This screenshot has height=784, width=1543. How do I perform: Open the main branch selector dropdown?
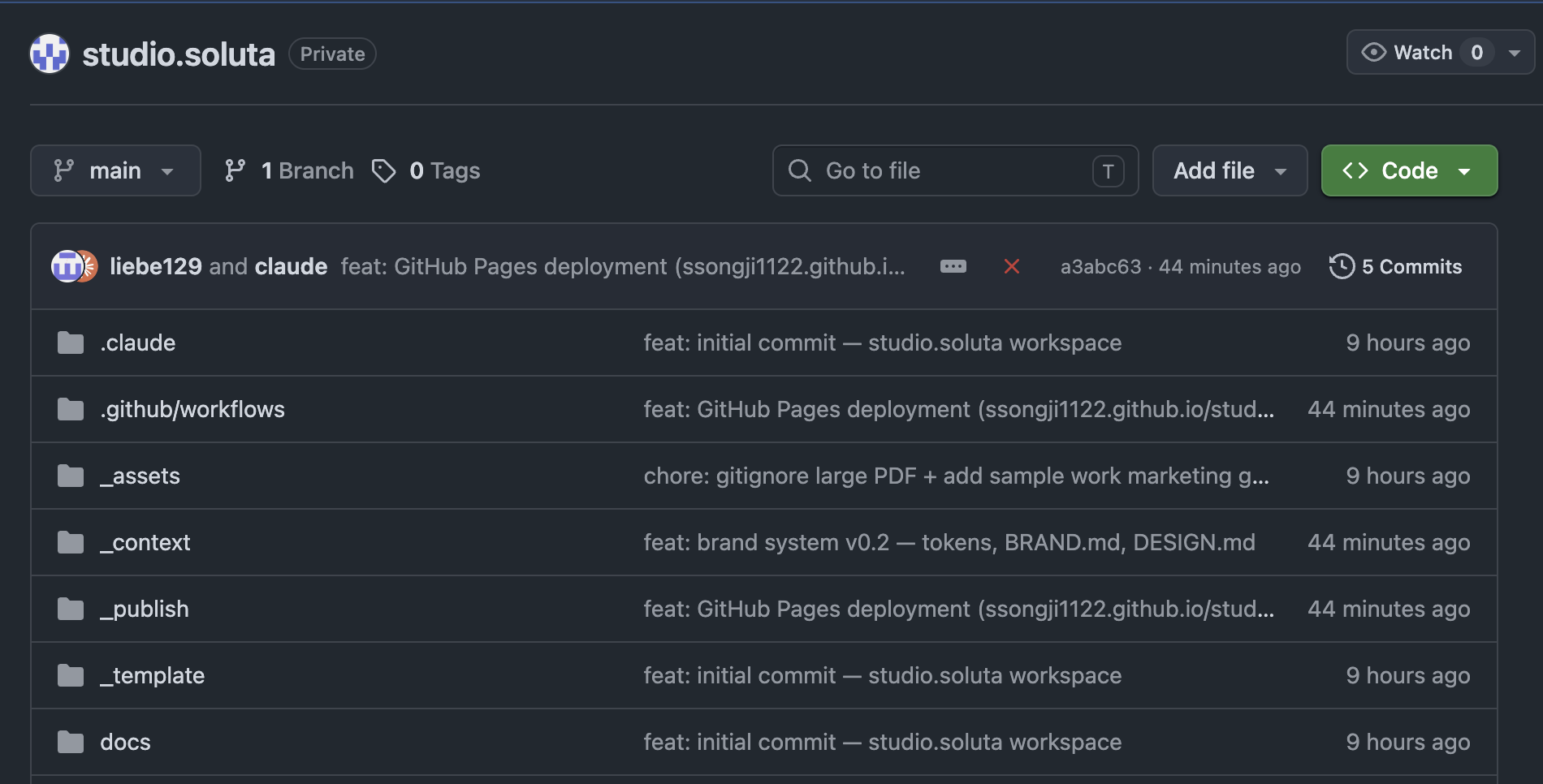pos(115,170)
